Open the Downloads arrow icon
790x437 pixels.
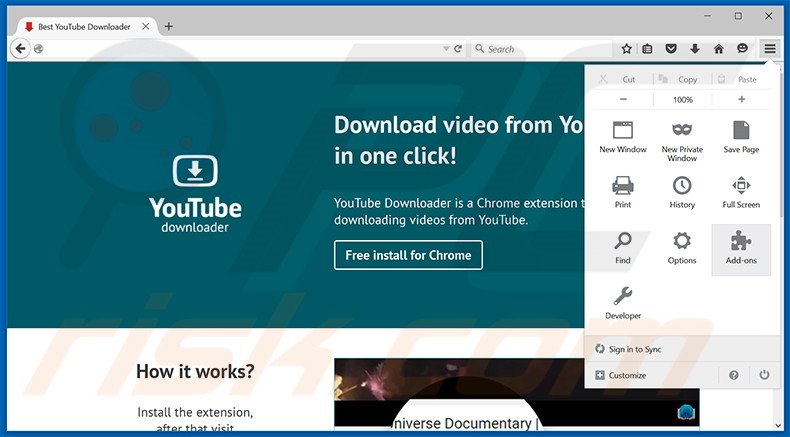pyautogui.click(x=695, y=49)
